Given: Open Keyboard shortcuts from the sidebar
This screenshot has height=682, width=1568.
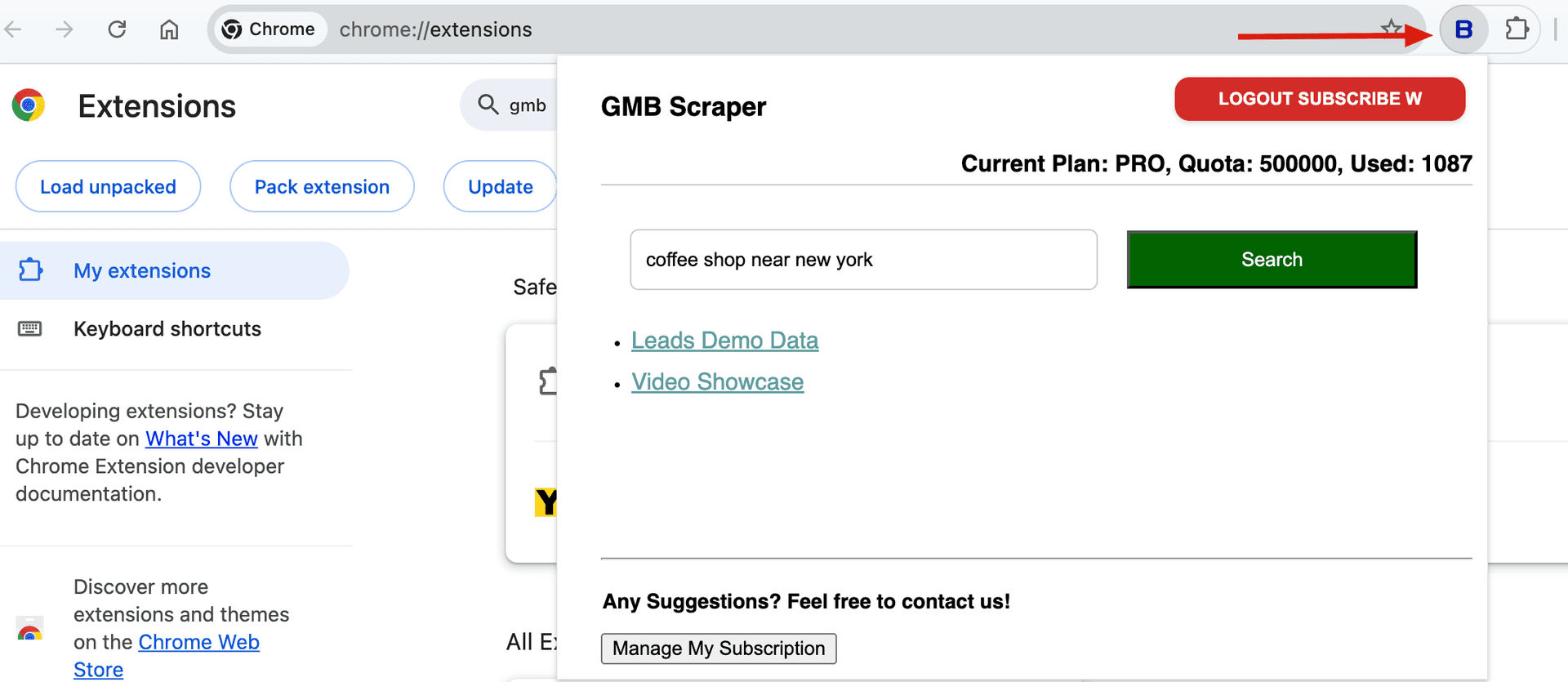Looking at the screenshot, I should pos(167,328).
